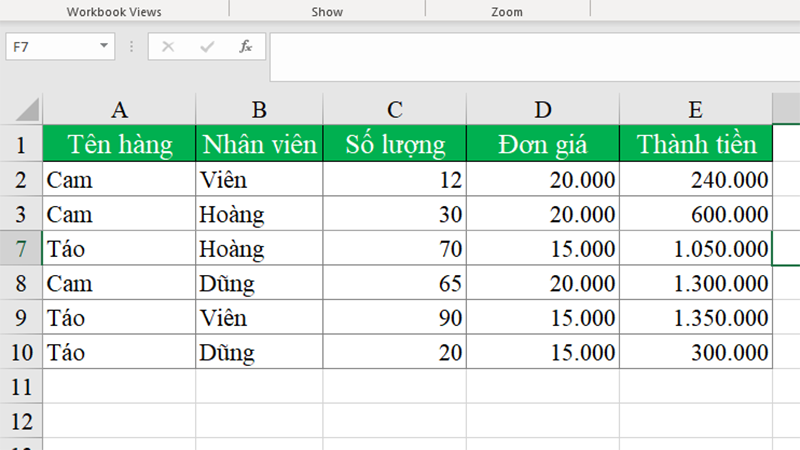Click the three-dot handle beside Name Box
The width and height of the screenshot is (800, 450).
tap(132, 46)
